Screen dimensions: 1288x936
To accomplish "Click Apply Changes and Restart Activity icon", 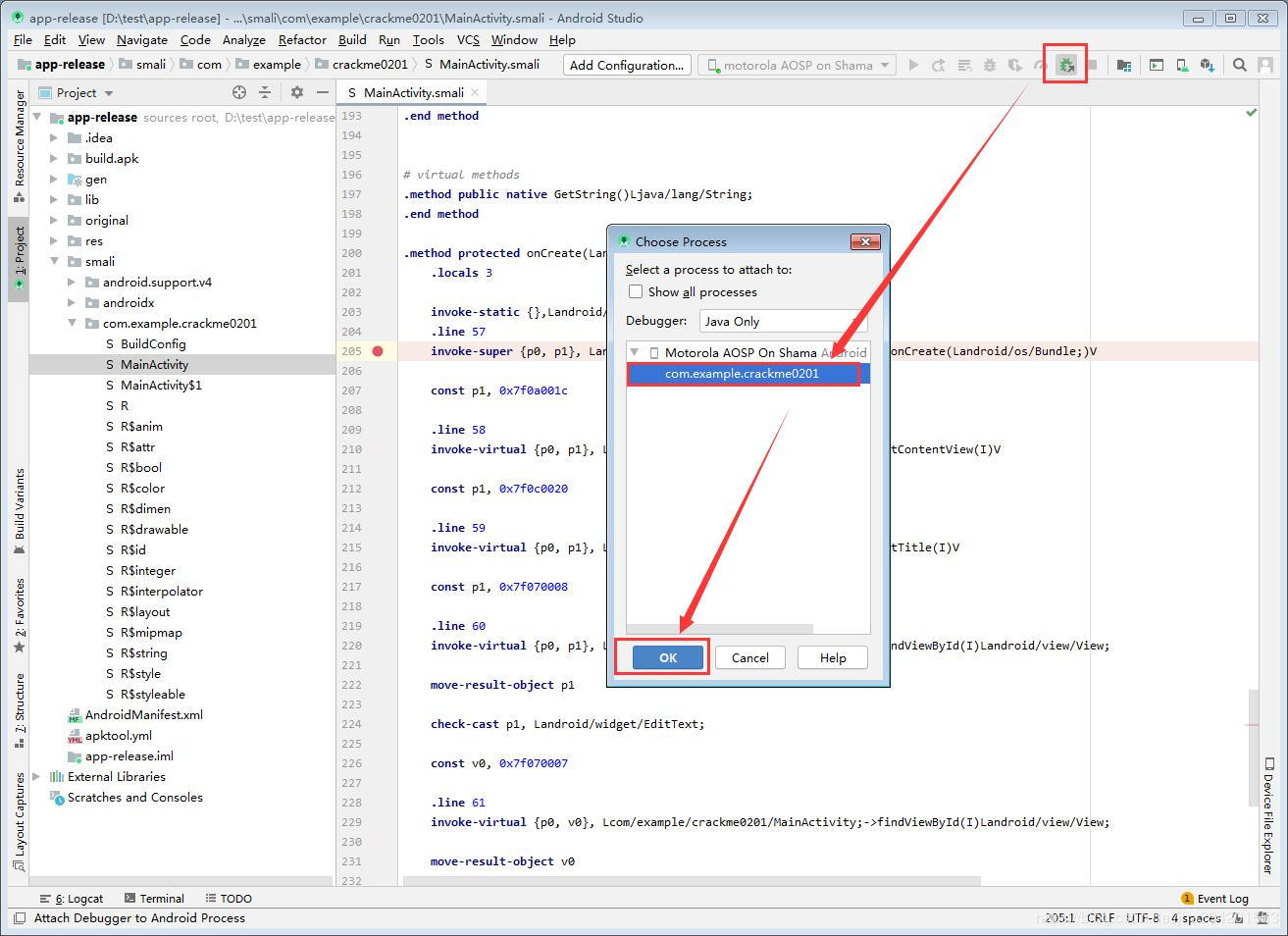I will [939, 65].
